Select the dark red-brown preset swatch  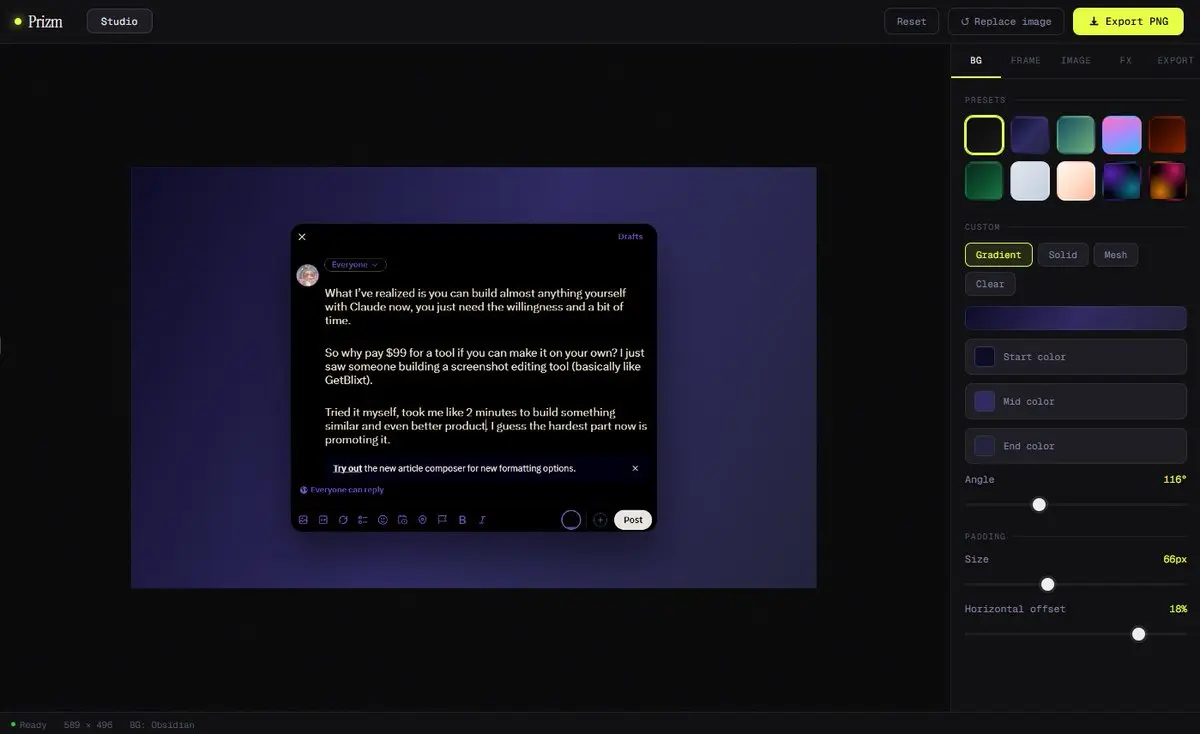(x=1167, y=135)
